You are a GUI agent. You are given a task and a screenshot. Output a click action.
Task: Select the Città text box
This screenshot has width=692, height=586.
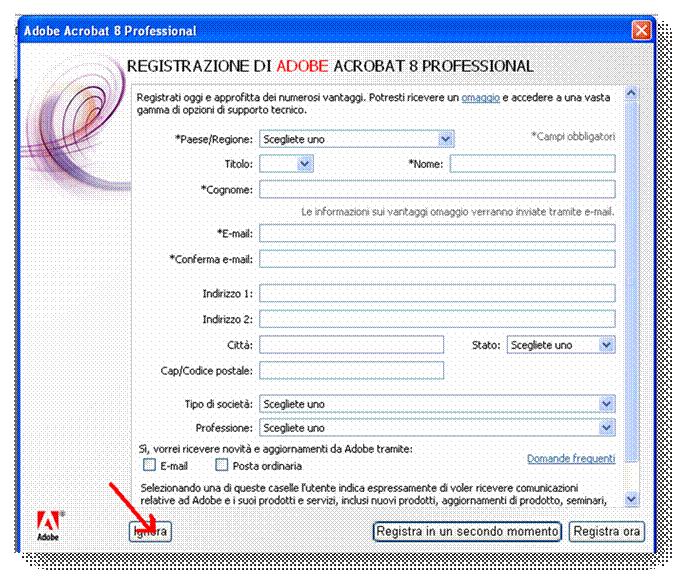point(351,345)
